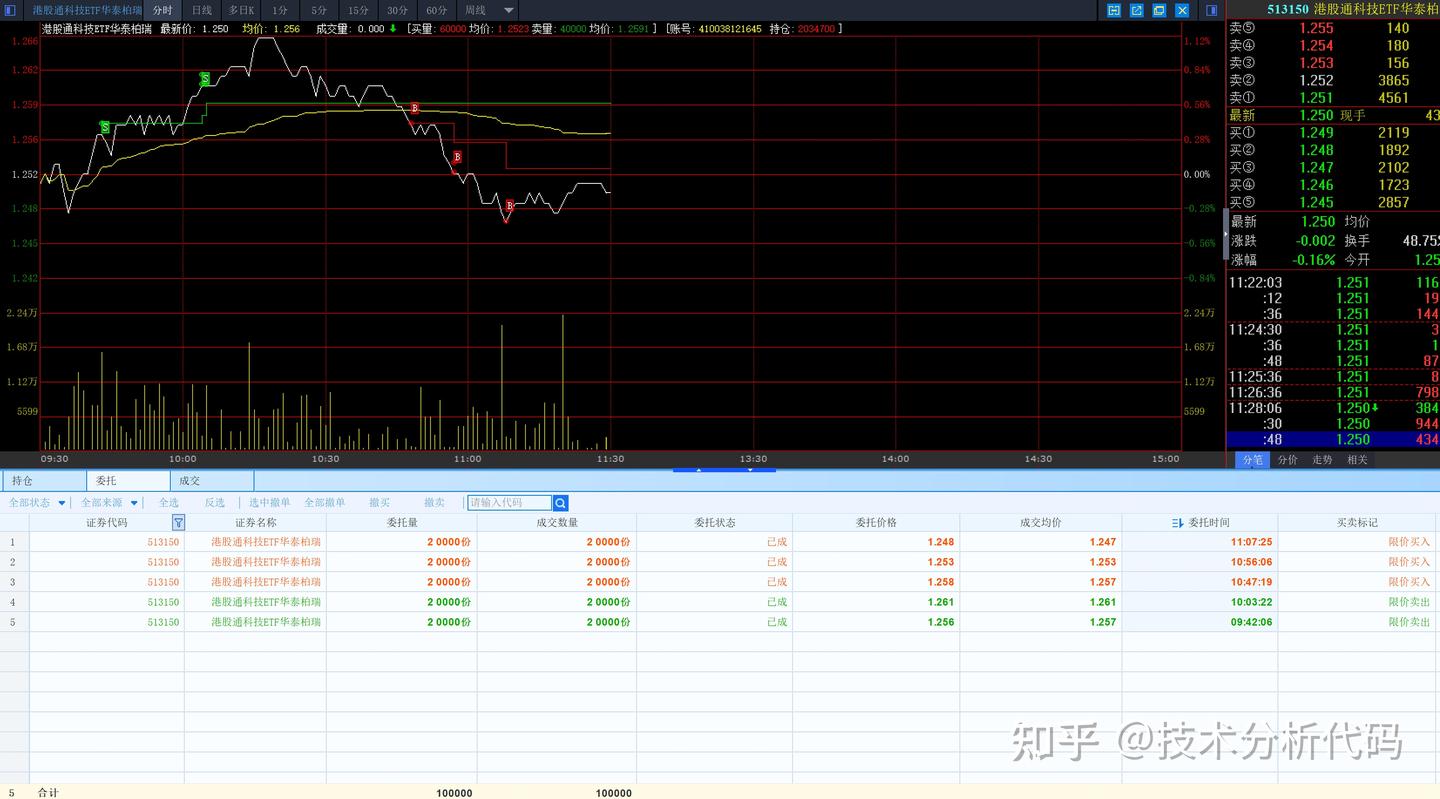Switch to 相关 related tab
The height and width of the screenshot is (799, 1440).
(1357, 460)
